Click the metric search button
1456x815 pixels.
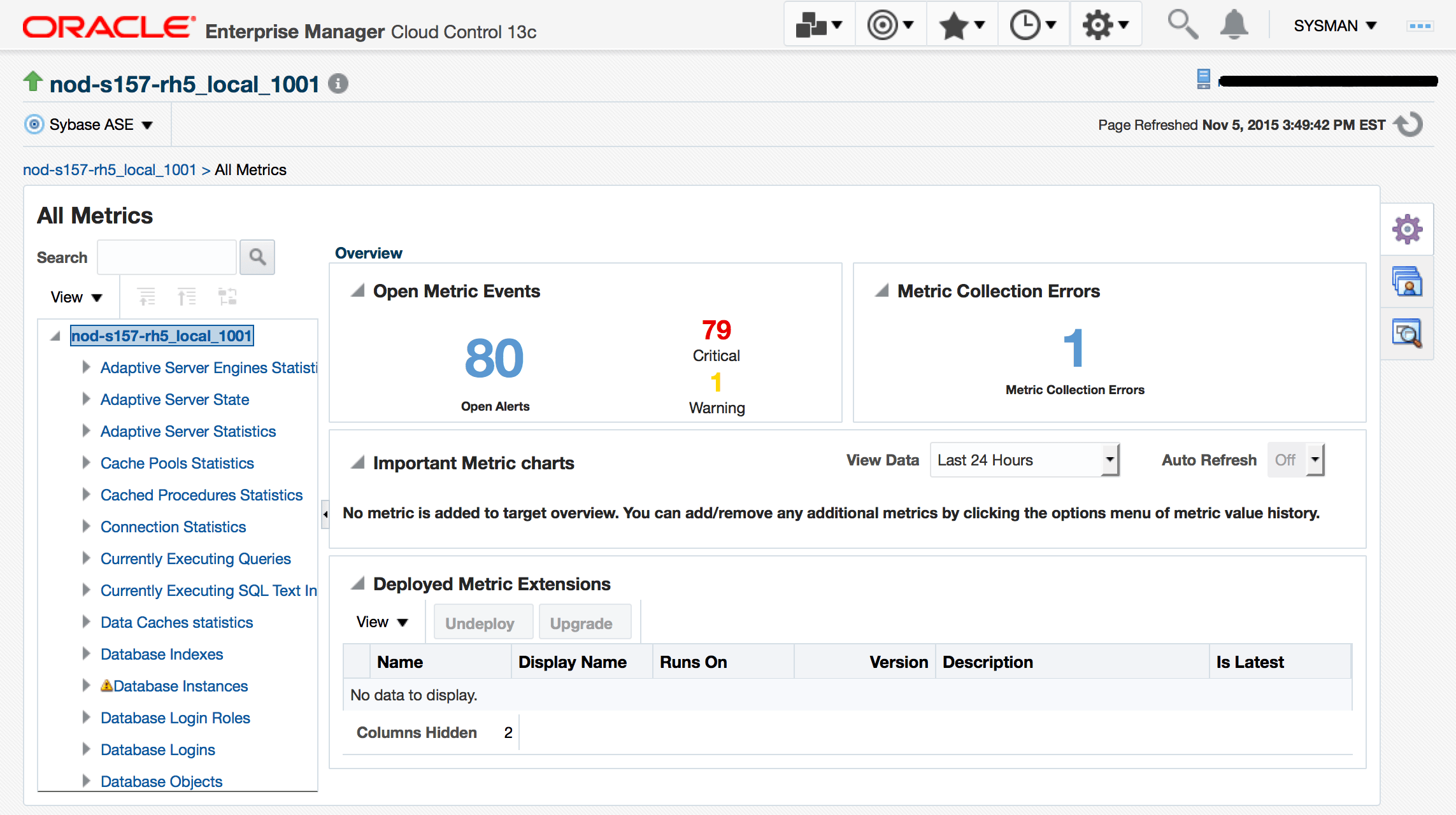coord(257,257)
